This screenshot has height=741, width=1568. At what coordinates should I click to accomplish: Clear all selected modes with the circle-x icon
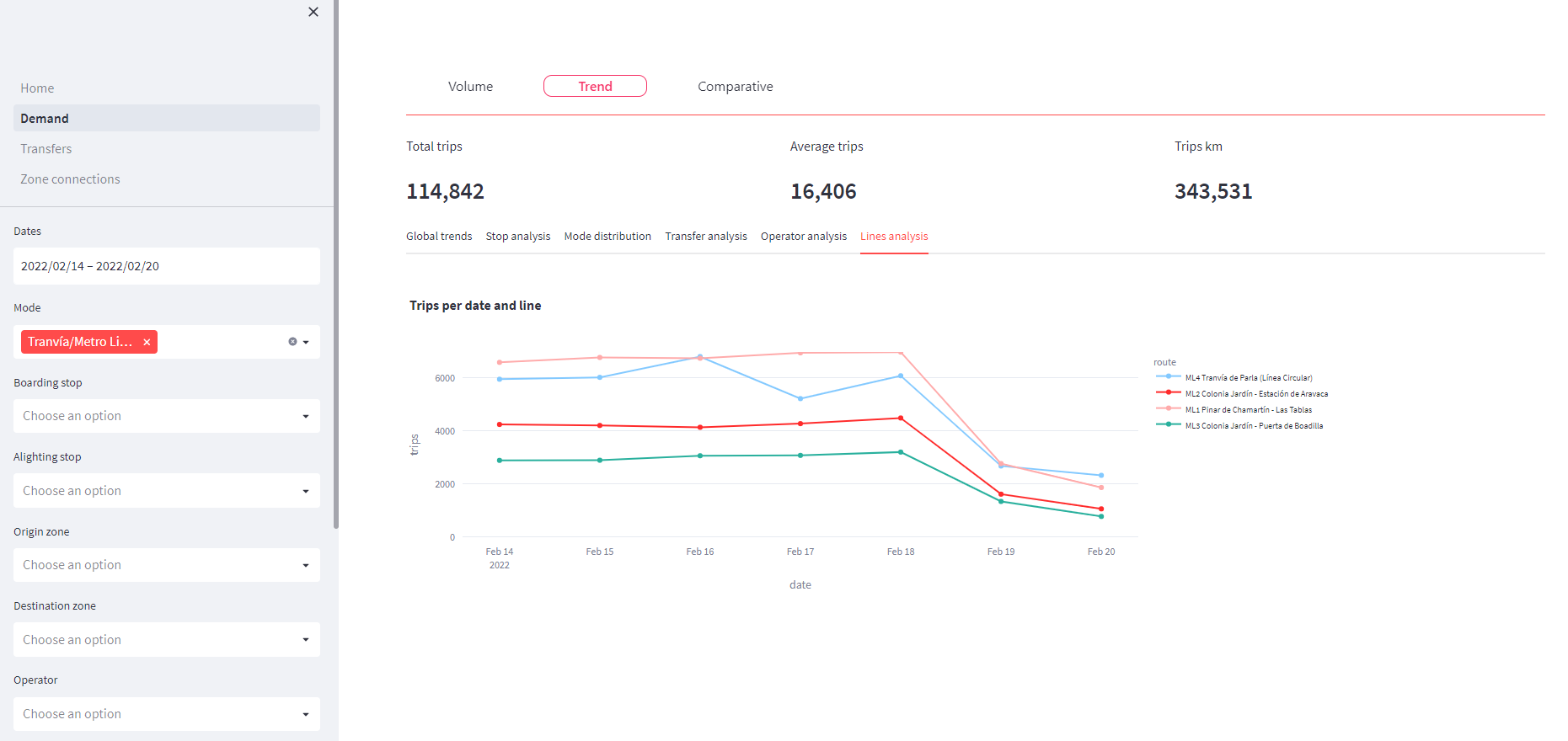(292, 342)
